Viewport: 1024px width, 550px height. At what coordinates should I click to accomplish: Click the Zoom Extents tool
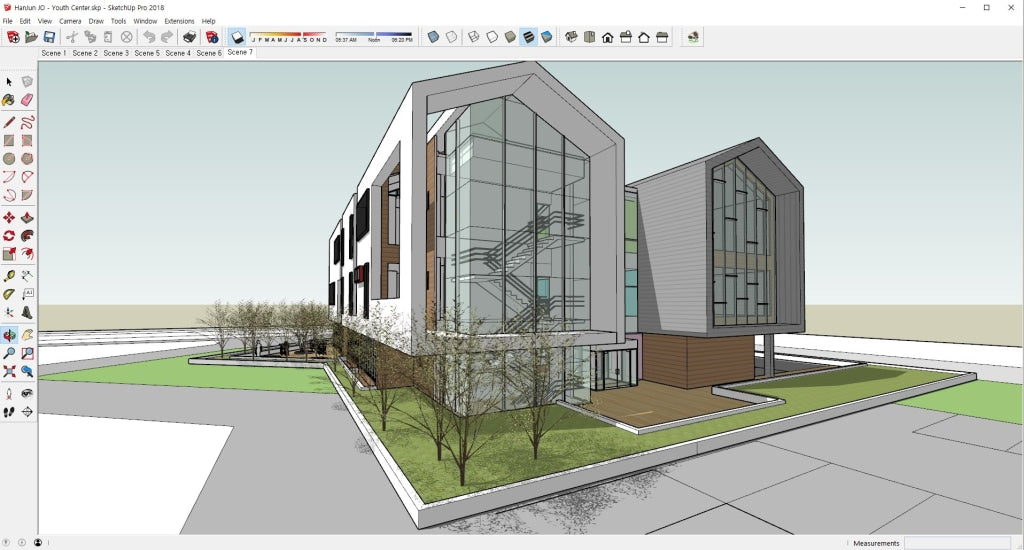click(x=9, y=372)
